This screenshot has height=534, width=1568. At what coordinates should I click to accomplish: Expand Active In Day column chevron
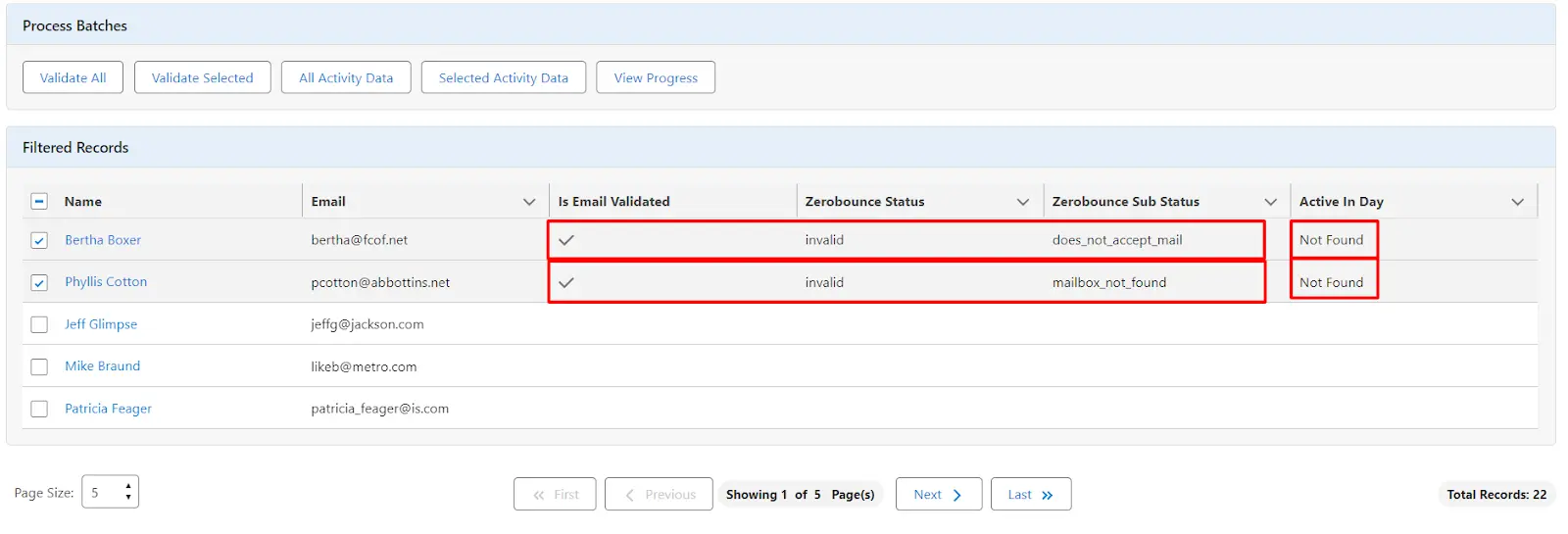point(1517,202)
